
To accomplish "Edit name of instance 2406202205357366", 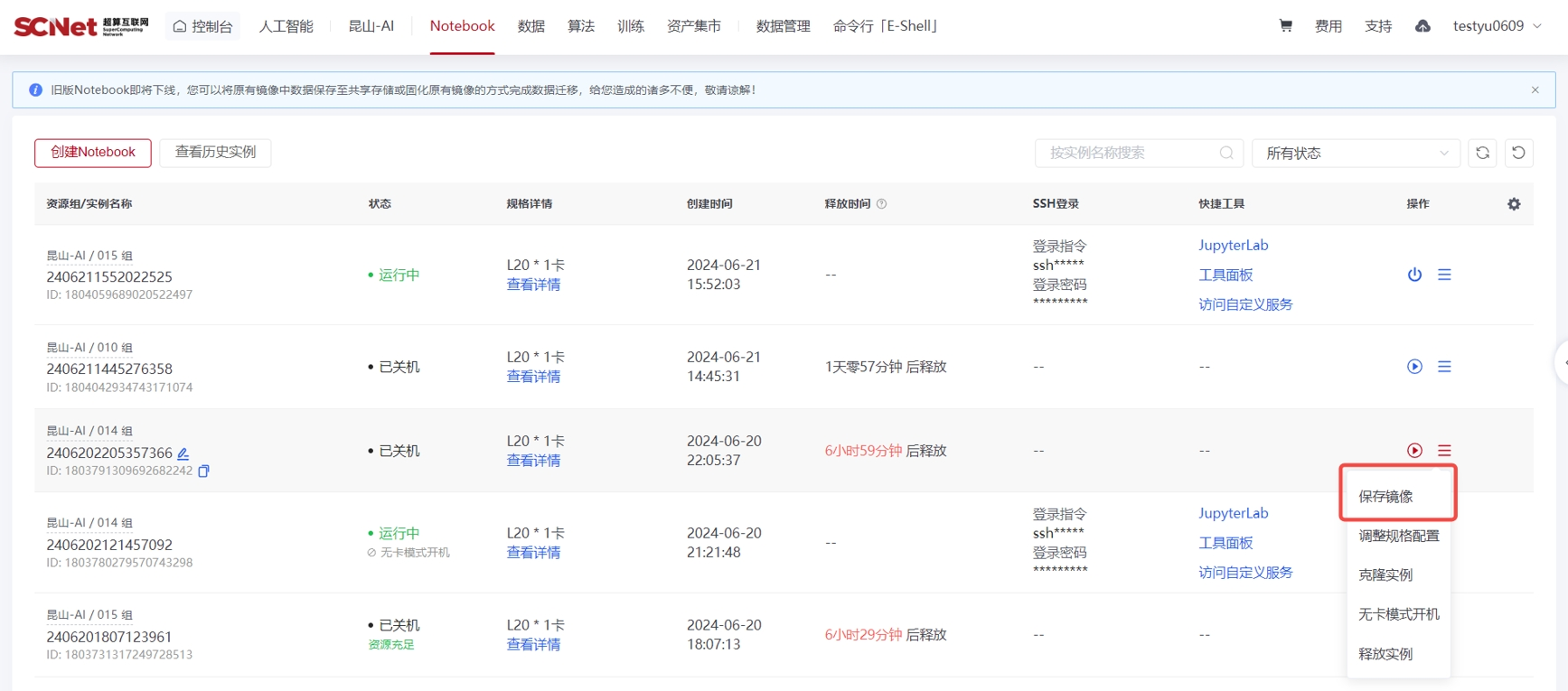I will pyautogui.click(x=183, y=453).
